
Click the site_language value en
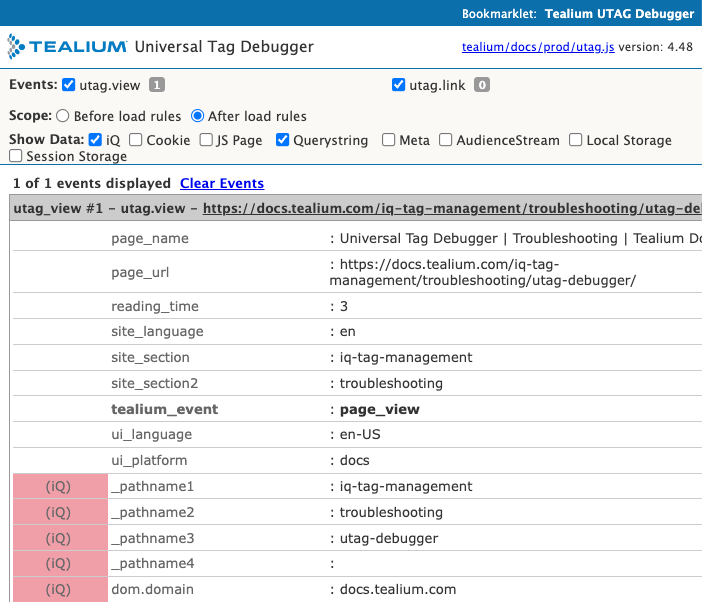pos(347,332)
